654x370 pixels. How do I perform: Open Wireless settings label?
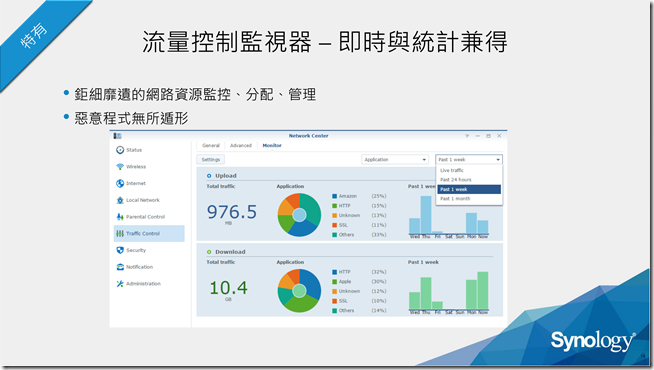[136, 166]
